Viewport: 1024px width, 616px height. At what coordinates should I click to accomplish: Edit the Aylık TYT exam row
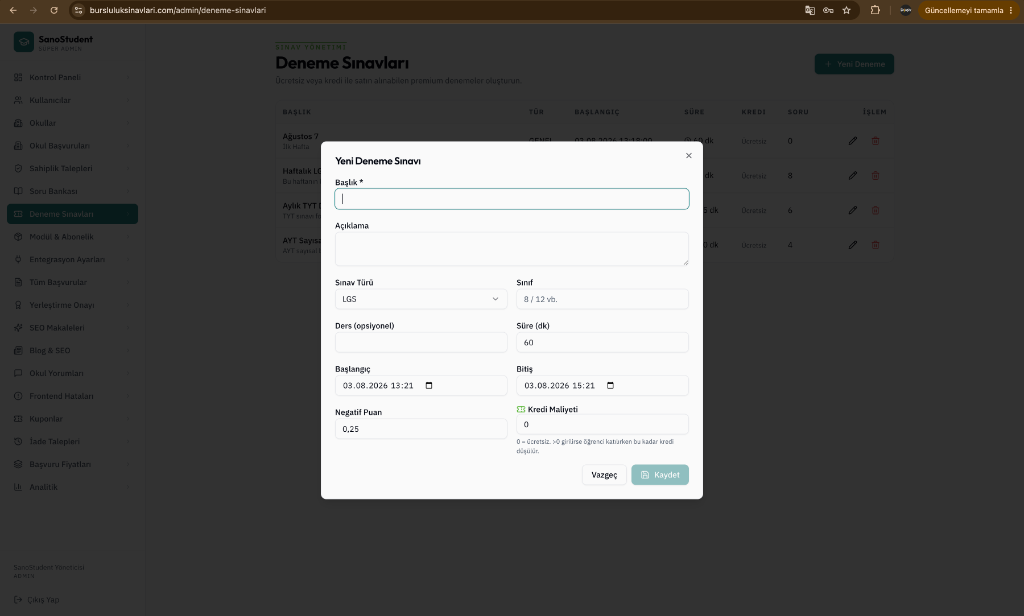853,210
